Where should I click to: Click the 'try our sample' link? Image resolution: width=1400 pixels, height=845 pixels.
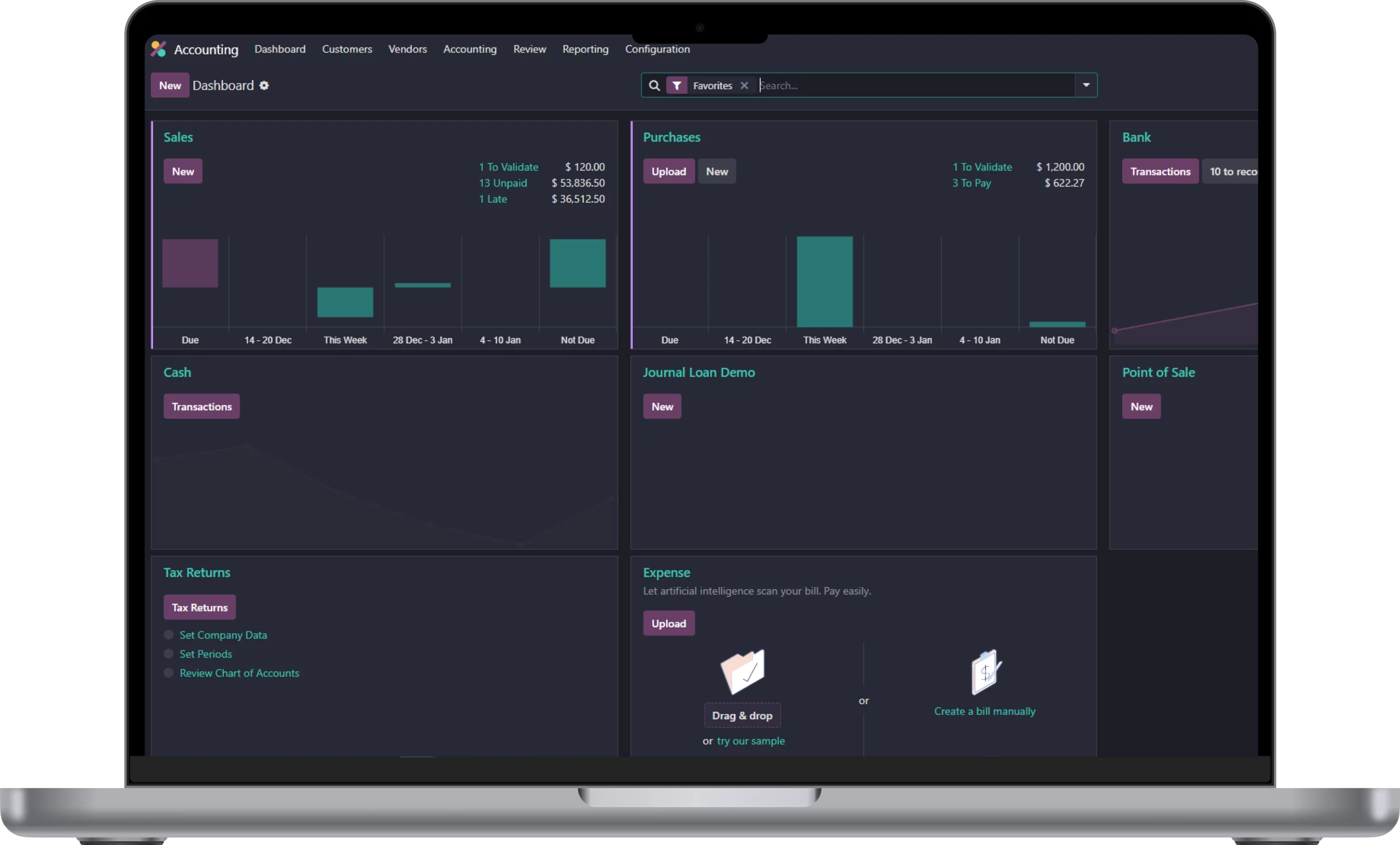pyautogui.click(x=750, y=741)
